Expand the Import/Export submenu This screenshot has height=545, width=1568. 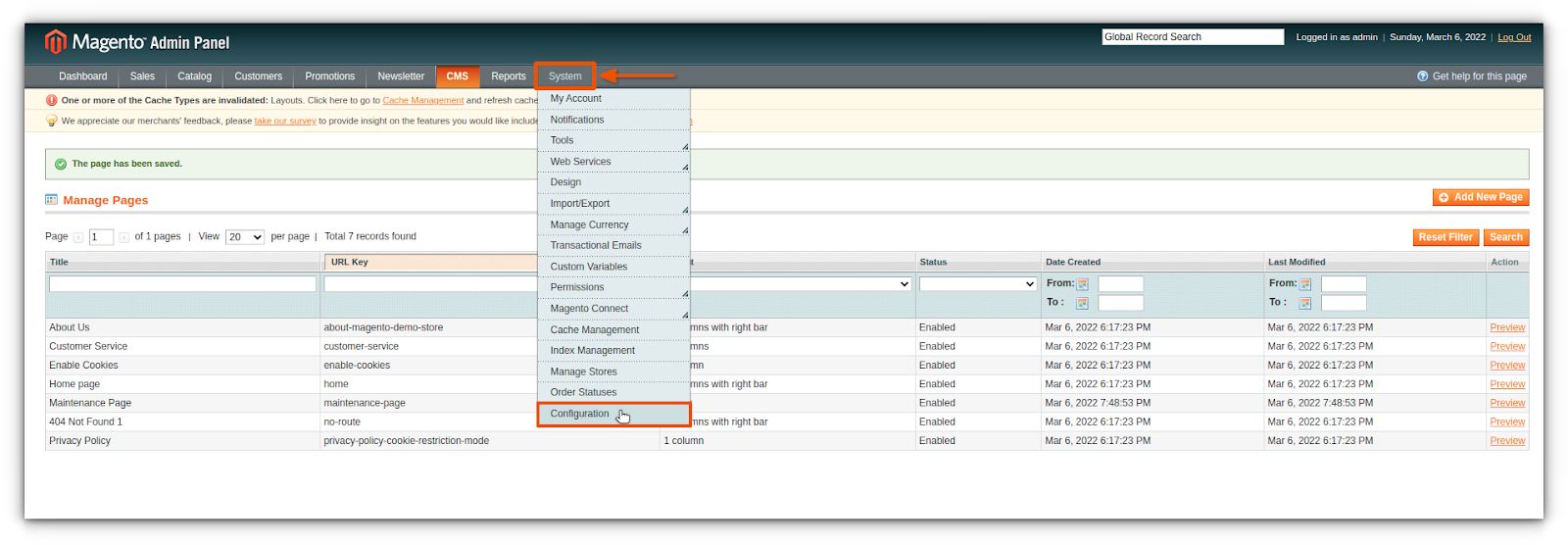685,210
